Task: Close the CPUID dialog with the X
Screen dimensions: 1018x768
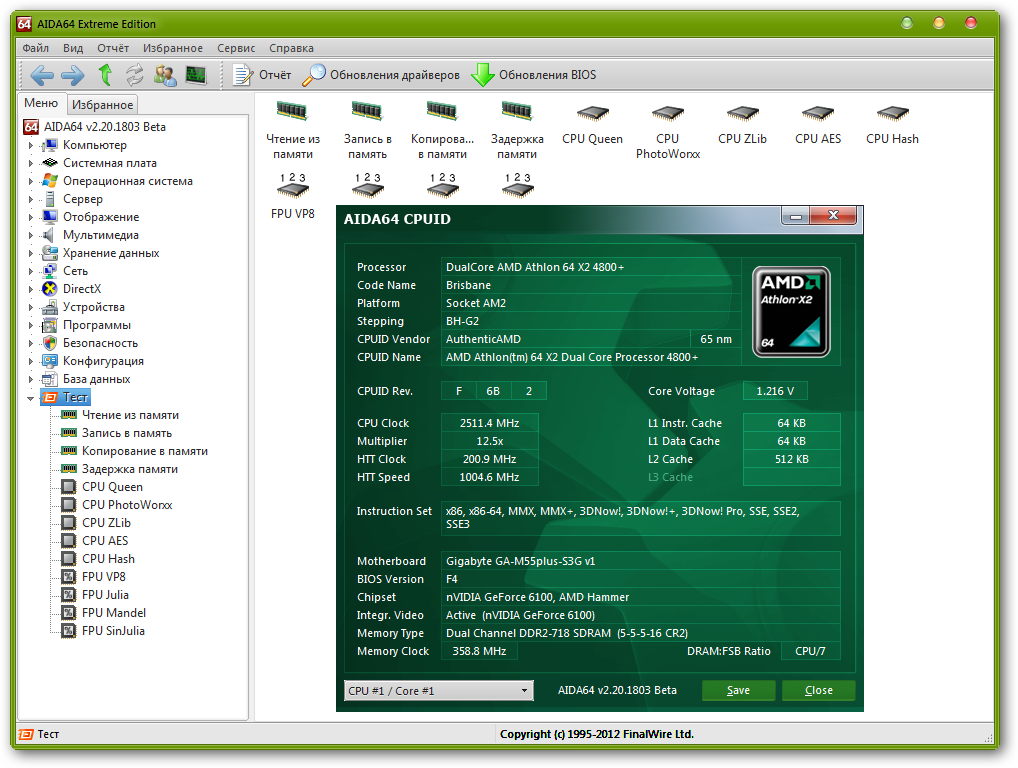Action: click(x=834, y=216)
